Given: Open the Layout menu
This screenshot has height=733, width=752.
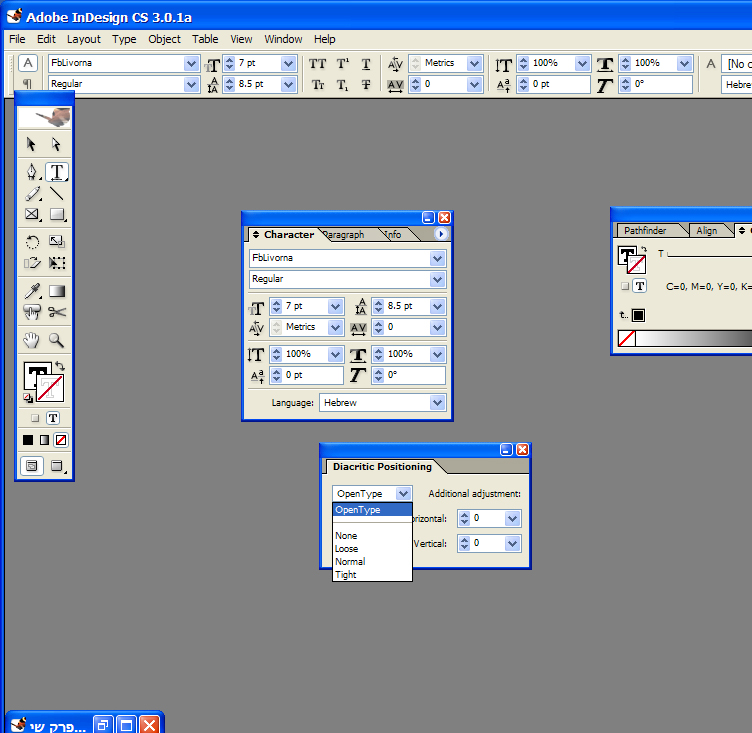Looking at the screenshot, I should (x=83, y=39).
